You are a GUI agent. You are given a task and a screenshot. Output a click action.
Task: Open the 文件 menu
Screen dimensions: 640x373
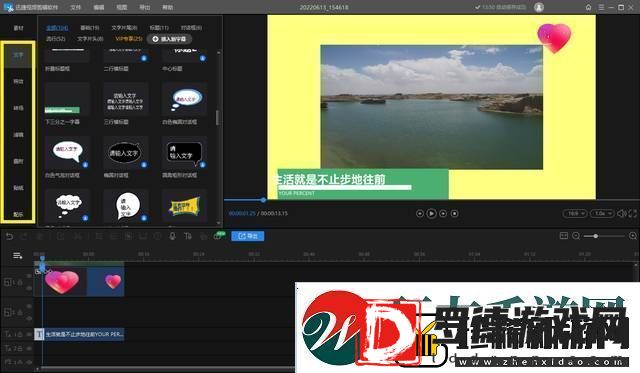coord(75,7)
